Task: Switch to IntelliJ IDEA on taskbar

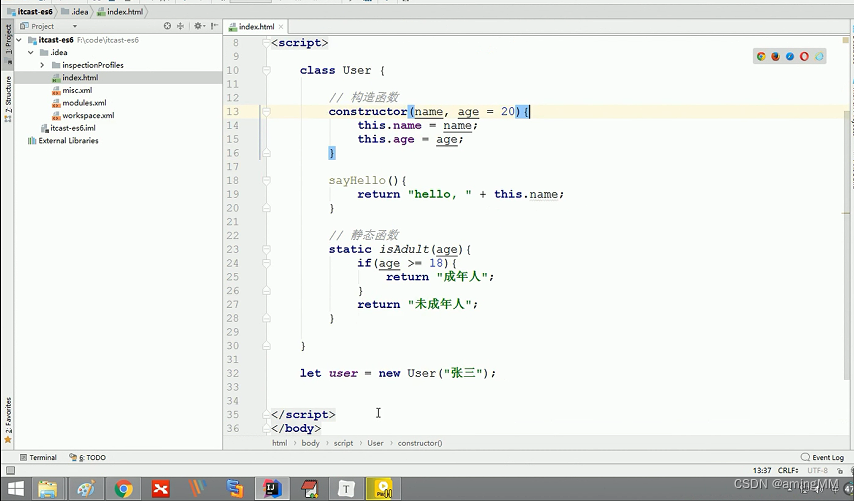Action: (x=272, y=489)
